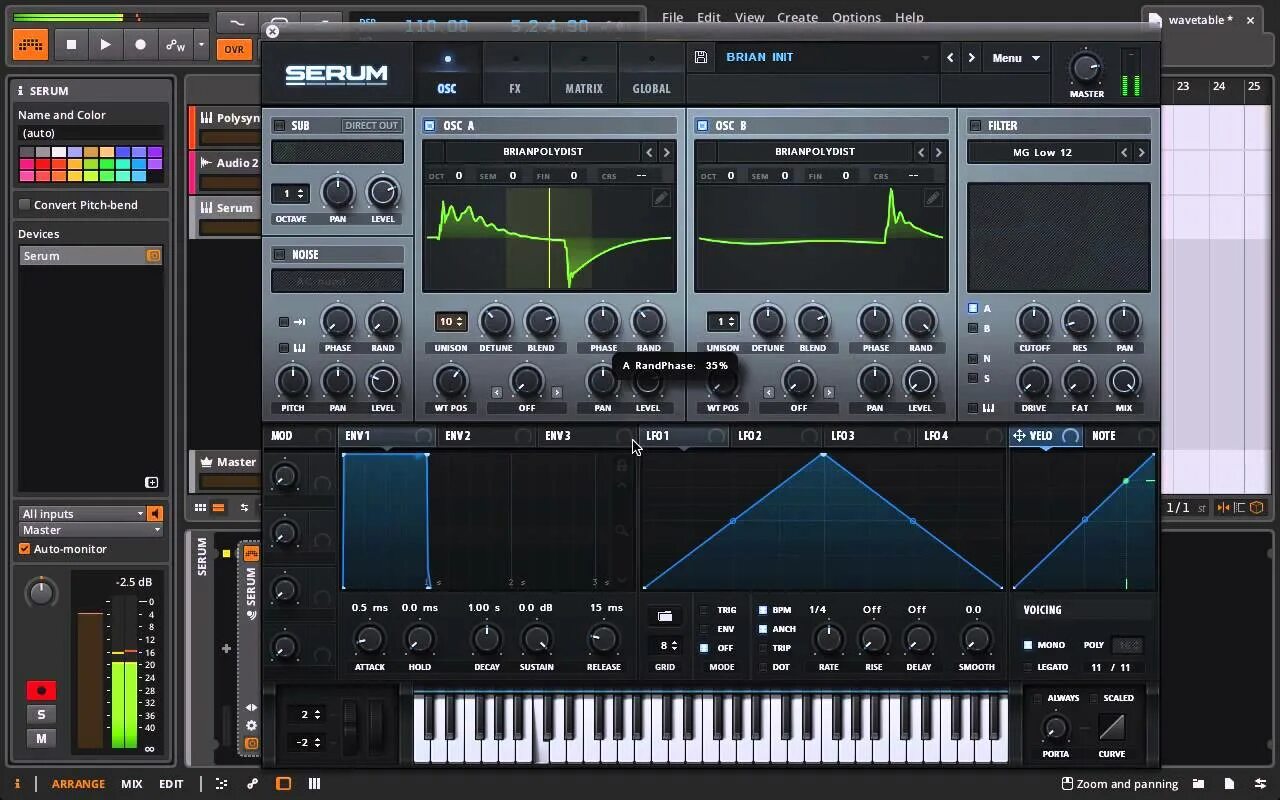Open the All inputs dropdown
Screen dimensions: 1280x800
click(82, 514)
